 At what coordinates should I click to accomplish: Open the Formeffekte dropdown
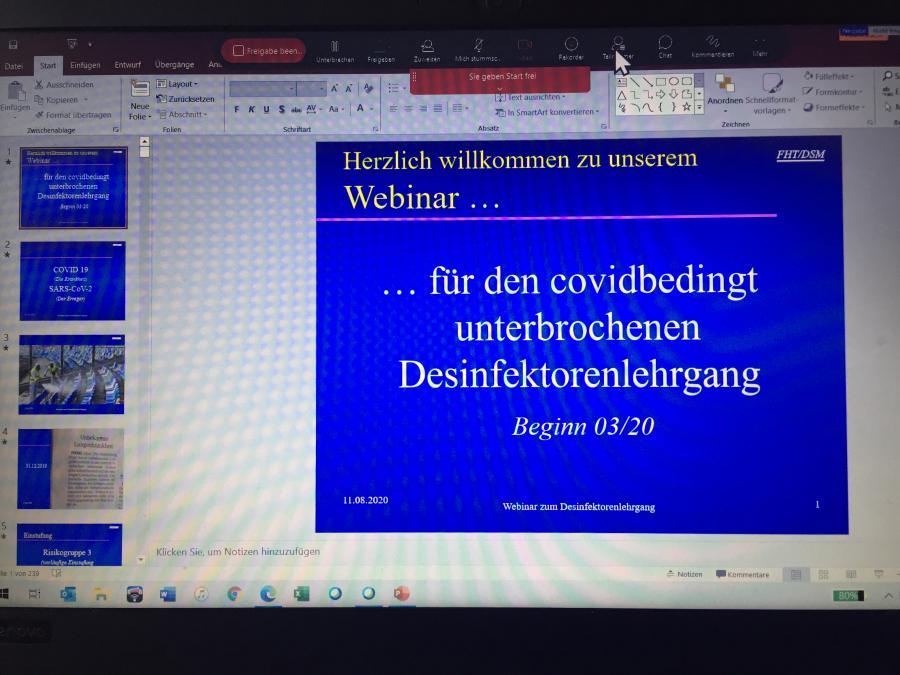pos(834,107)
